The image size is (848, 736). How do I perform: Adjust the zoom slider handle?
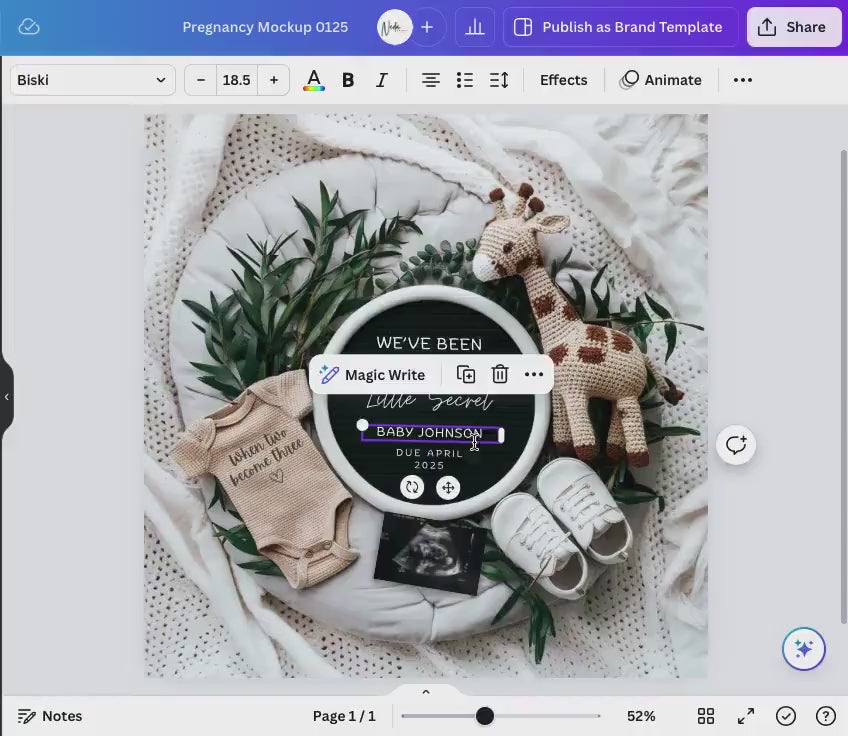(485, 716)
